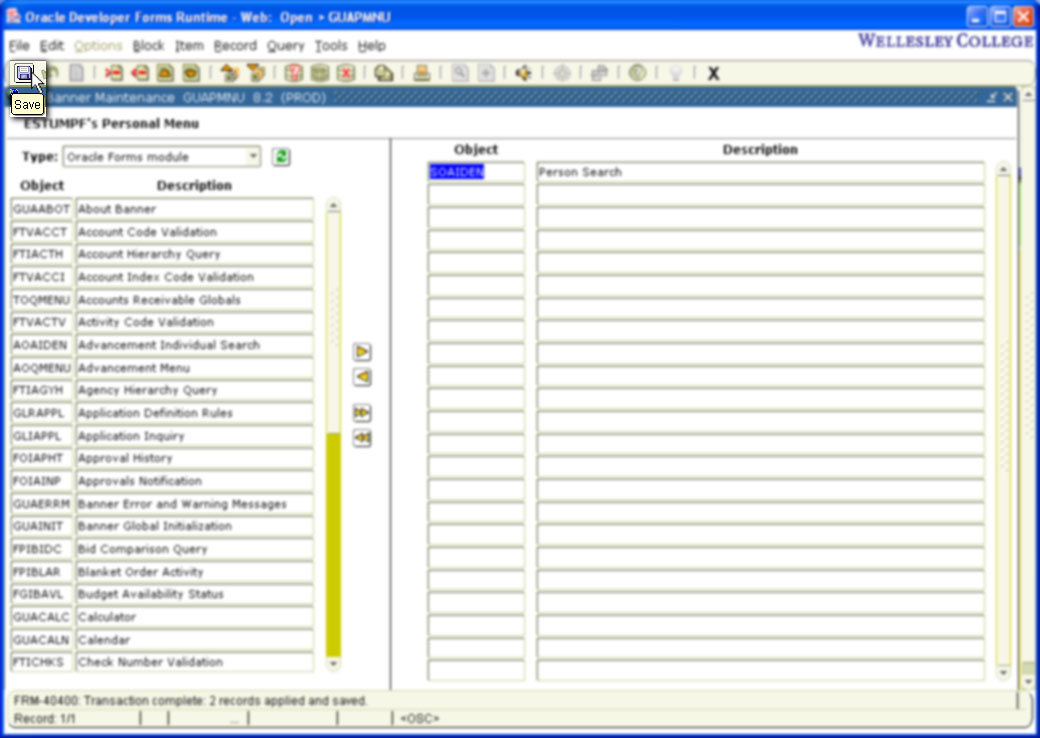
Task: Go to Previous Record via toolbar icon
Action: coord(165,73)
